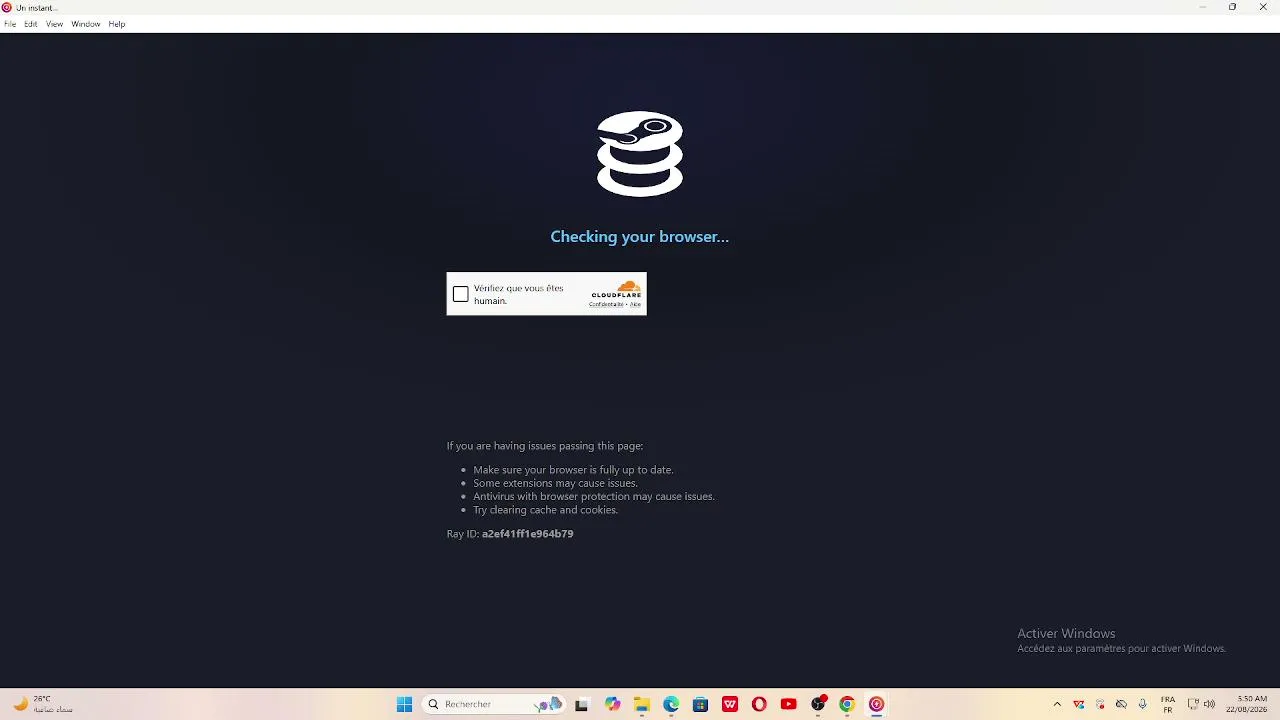Open OBS Studio from the taskbar
The width and height of the screenshot is (1280, 720).
point(818,704)
